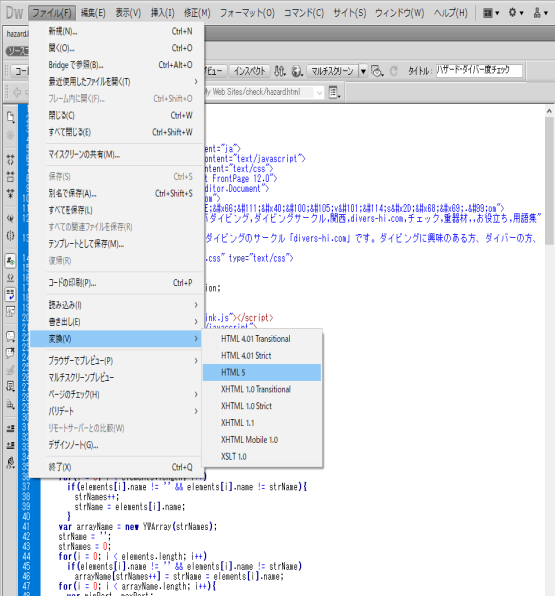Image resolution: width=555 pixels, height=596 pixels.
Task: Click Collapse Selection coding icon
Action: (x=11, y=176)
